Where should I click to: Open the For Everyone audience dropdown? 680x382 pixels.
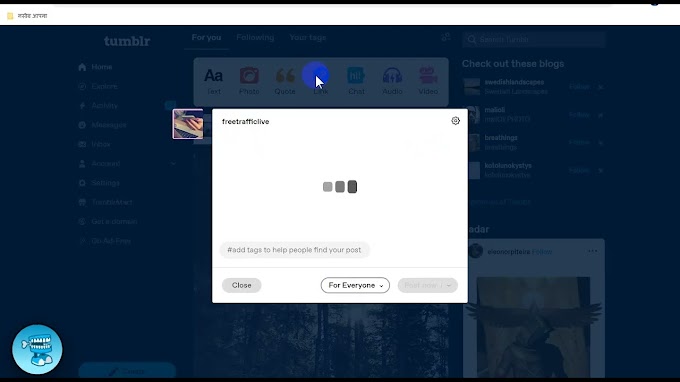click(x=355, y=285)
